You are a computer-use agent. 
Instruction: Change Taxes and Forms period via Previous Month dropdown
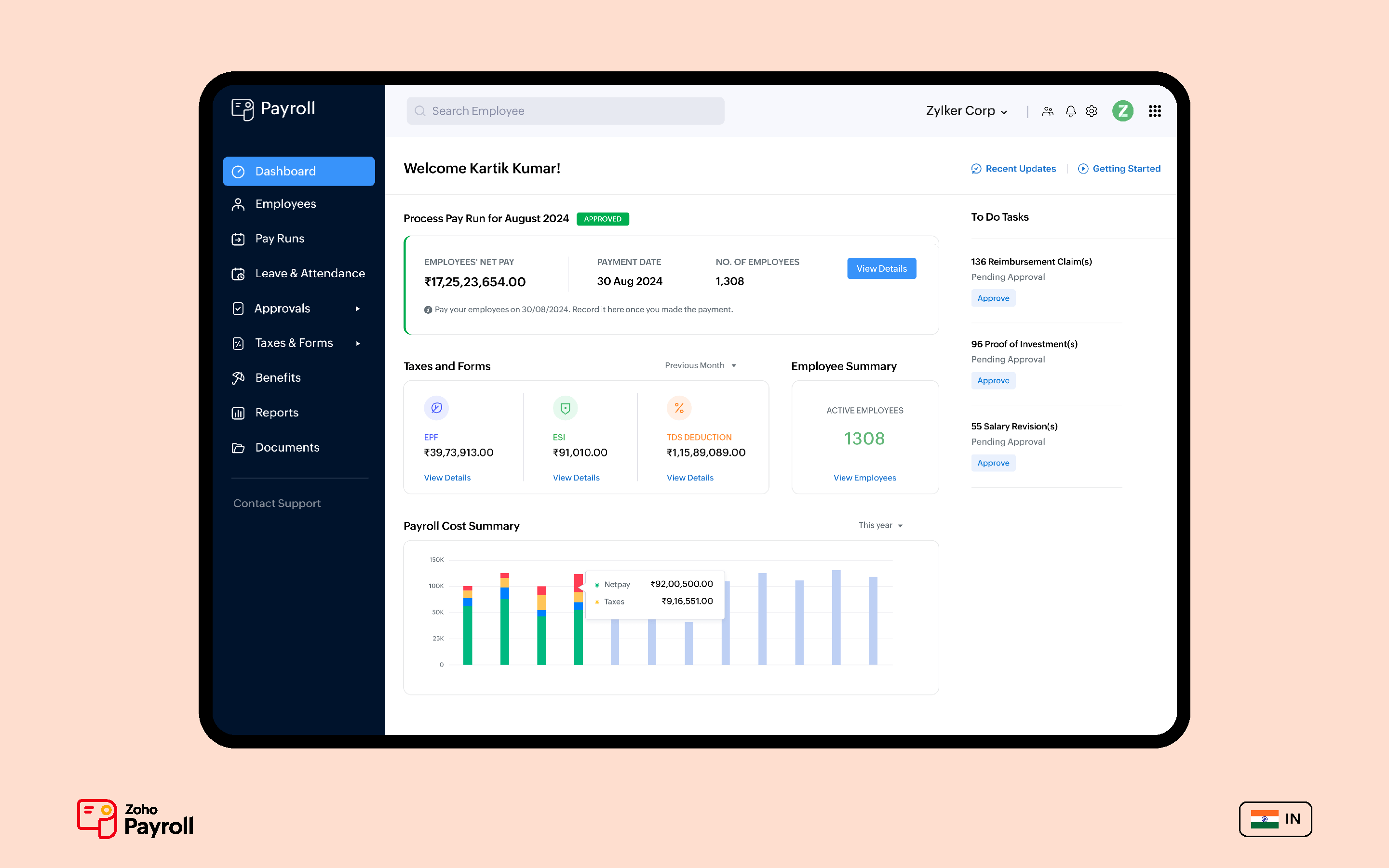700,365
